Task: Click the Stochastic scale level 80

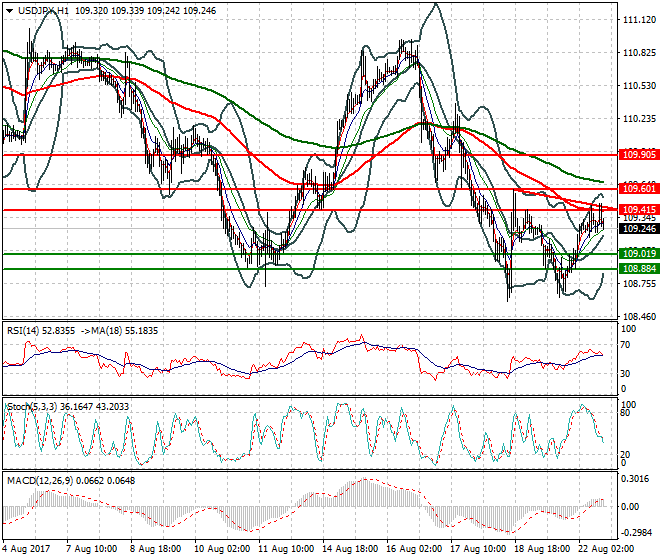Action: click(x=626, y=413)
